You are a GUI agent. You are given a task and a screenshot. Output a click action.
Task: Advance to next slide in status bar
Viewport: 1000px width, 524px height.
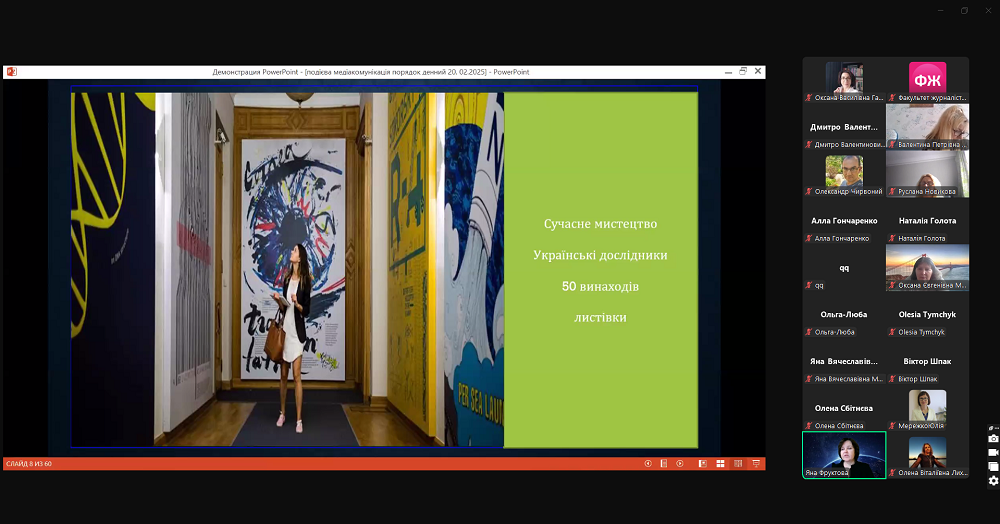point(680,463)
